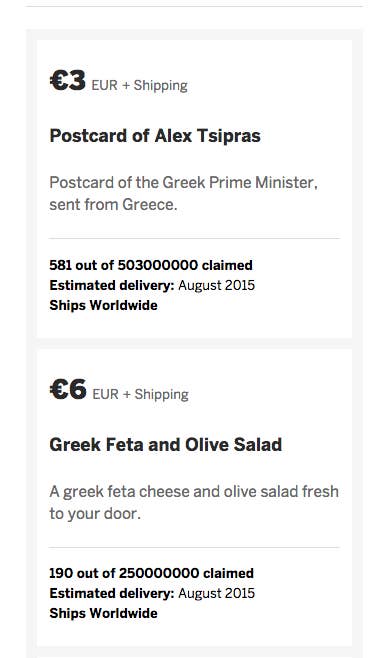Click Estimated delivery August 2015 on postcard card
This screenshot has width=385, height=658.
point(152,285)
